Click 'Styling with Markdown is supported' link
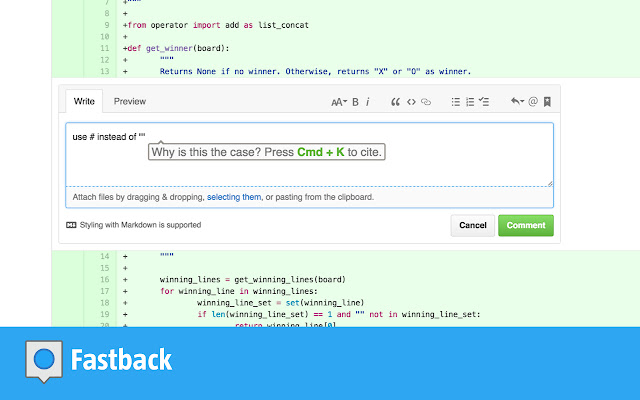This screenshot has height=400, width=640. (140, 225)
